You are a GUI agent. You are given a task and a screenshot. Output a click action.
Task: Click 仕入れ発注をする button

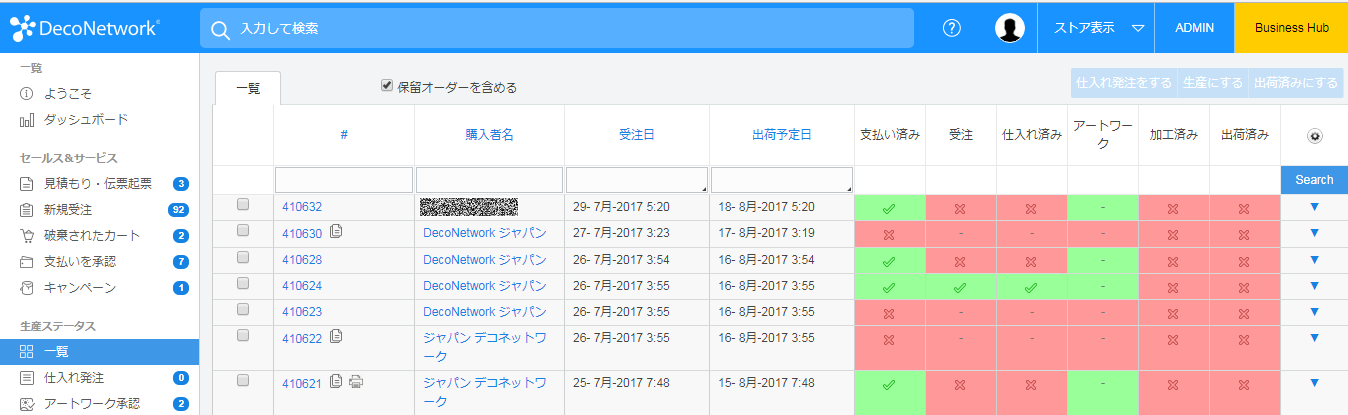[1123, 83]
